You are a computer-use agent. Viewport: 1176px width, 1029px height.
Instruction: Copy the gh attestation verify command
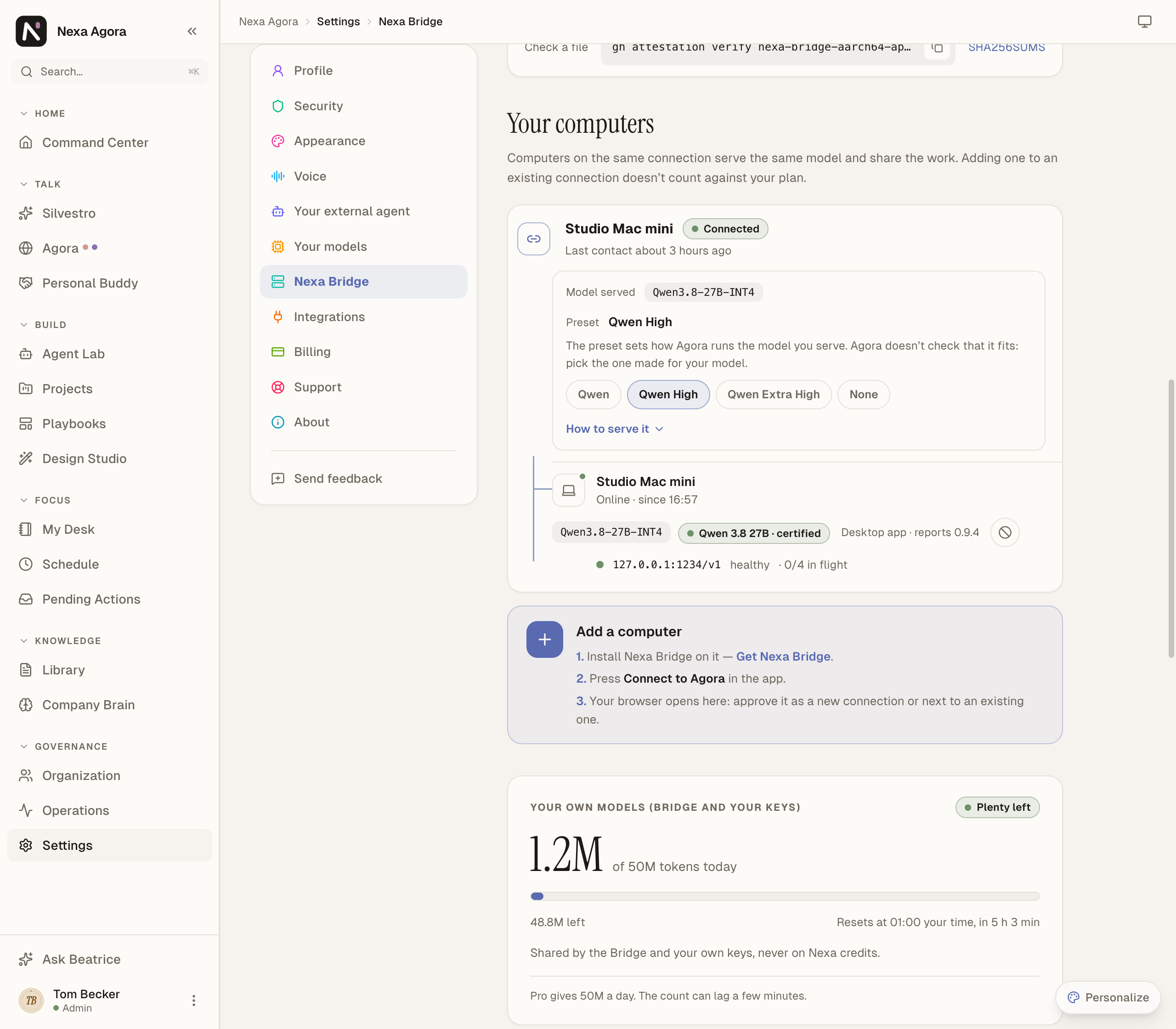[937, 48]
